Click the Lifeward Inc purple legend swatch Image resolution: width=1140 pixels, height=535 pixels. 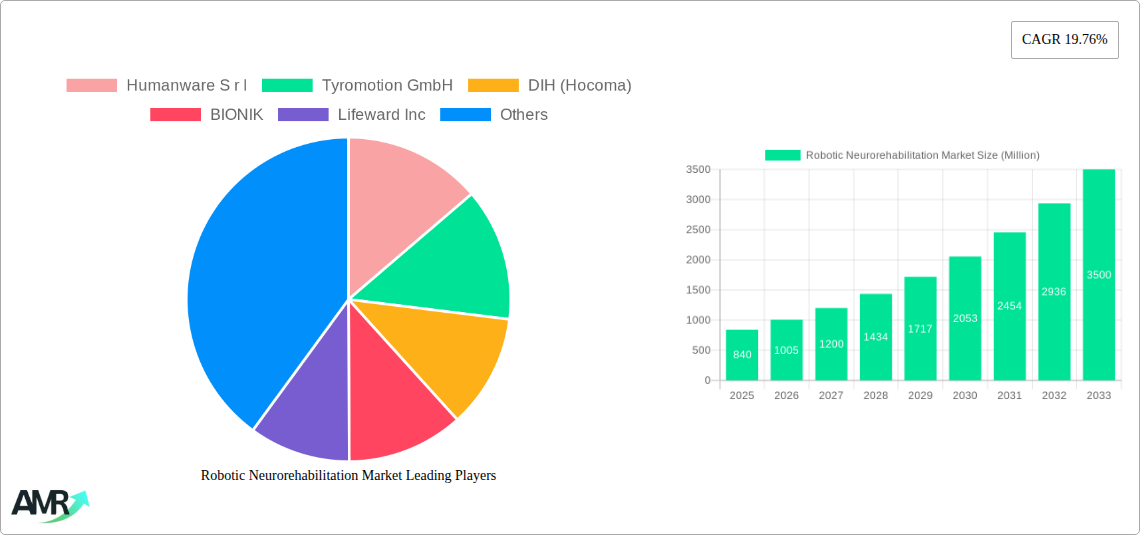(303, 114)
